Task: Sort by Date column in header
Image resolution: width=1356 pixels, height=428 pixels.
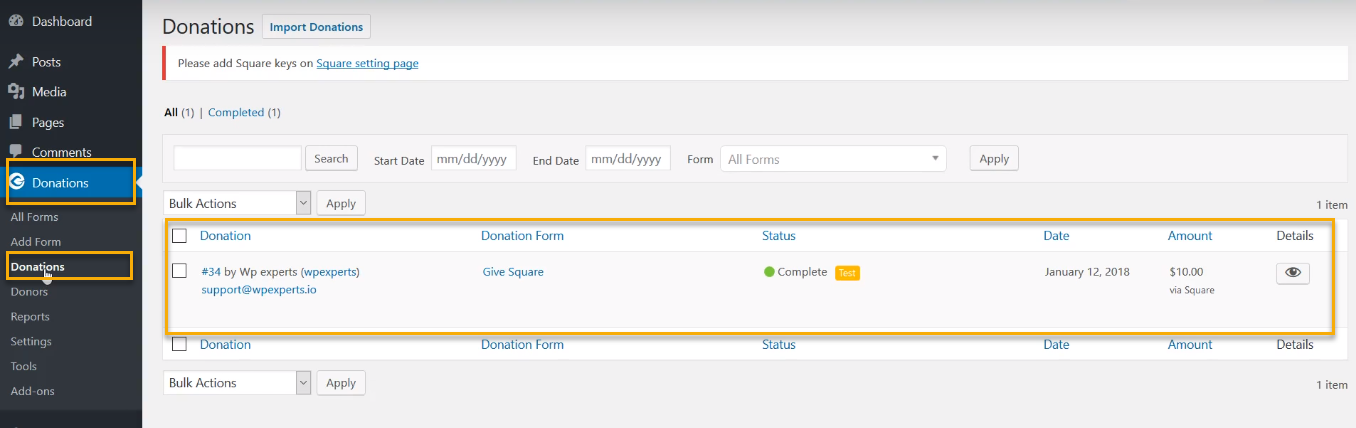Action: [1056, 236]
